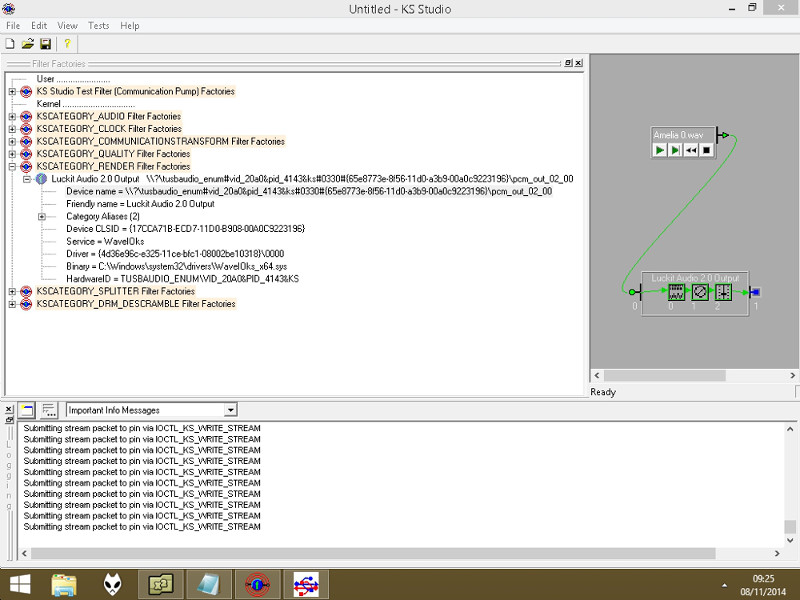The image size is (800, 600).
Task: Click play-to-end button on Amelia 0.wav
Action: point(675,150)
